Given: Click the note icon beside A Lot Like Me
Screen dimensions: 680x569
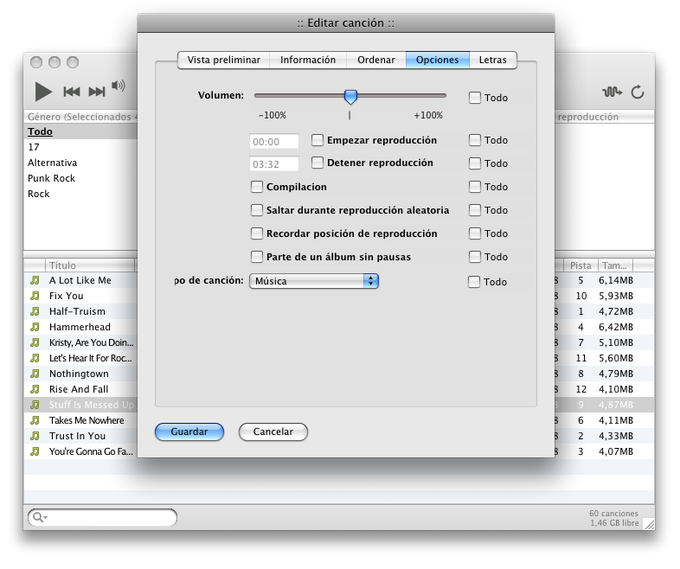Looking at the screenshot, I should pyautogui.click(x=35, y=281).
